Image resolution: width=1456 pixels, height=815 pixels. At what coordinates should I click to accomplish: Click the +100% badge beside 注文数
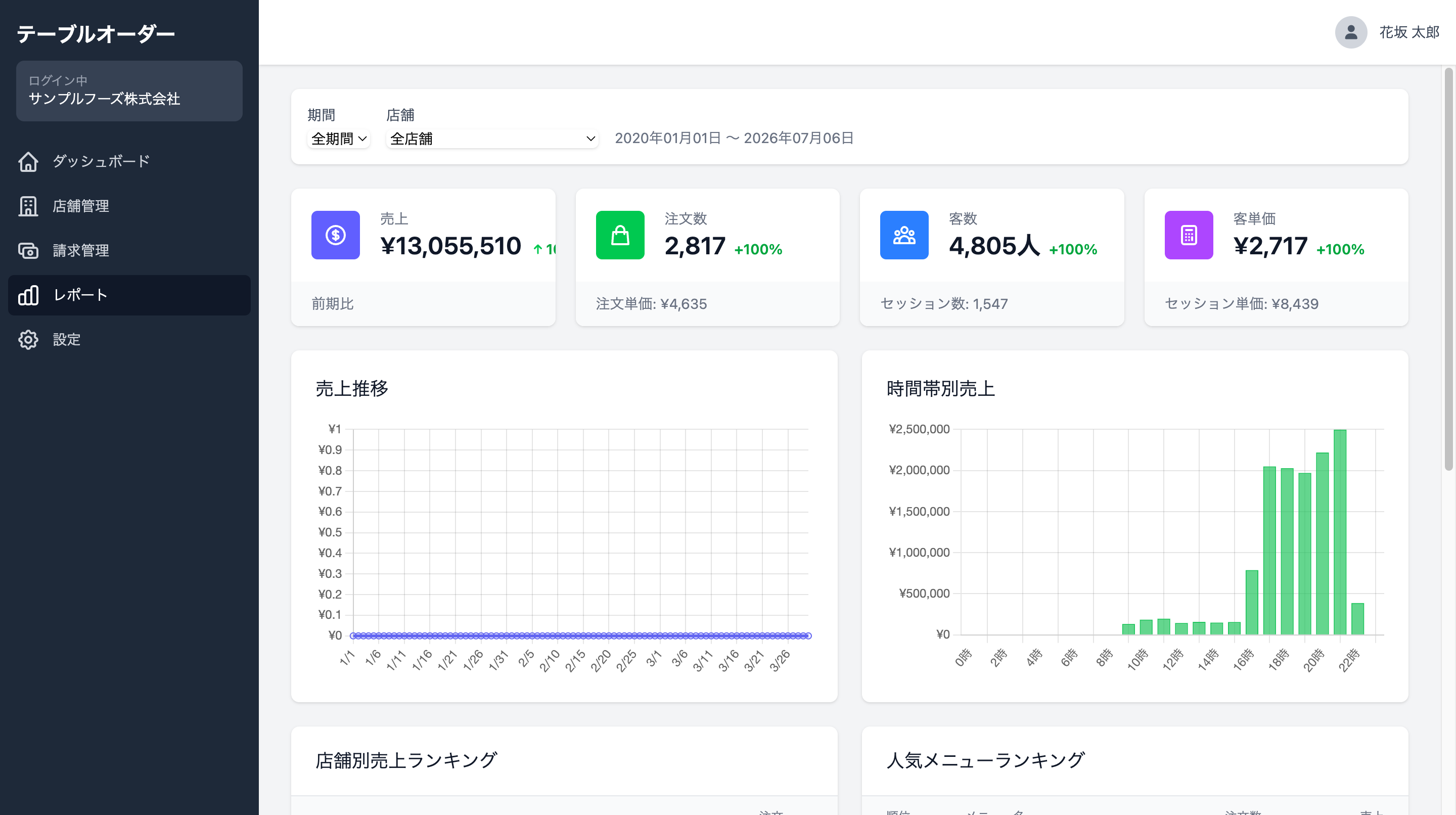coord(758,249)
